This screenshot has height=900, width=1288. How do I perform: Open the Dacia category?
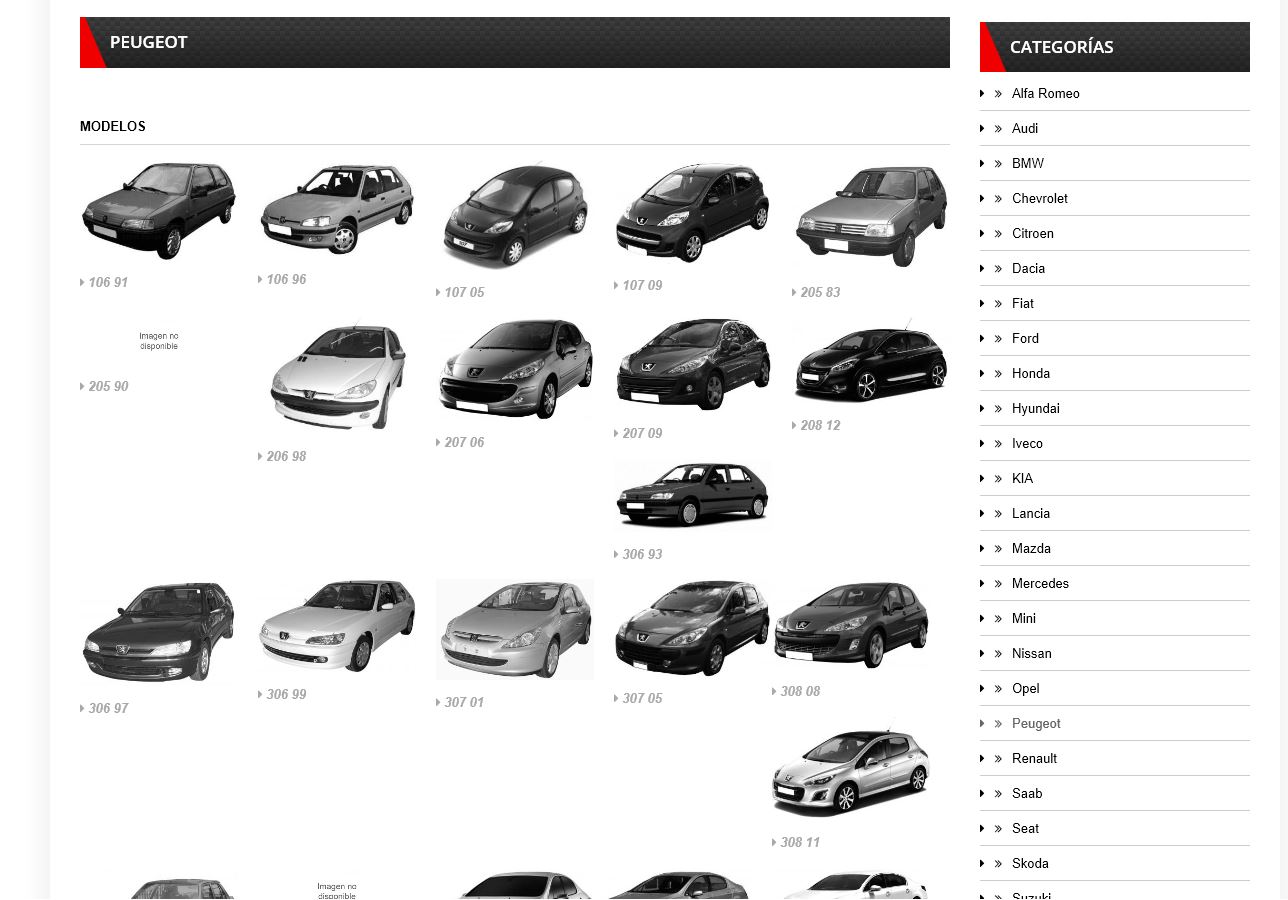pyautogui.click(x=1028, y=269)
